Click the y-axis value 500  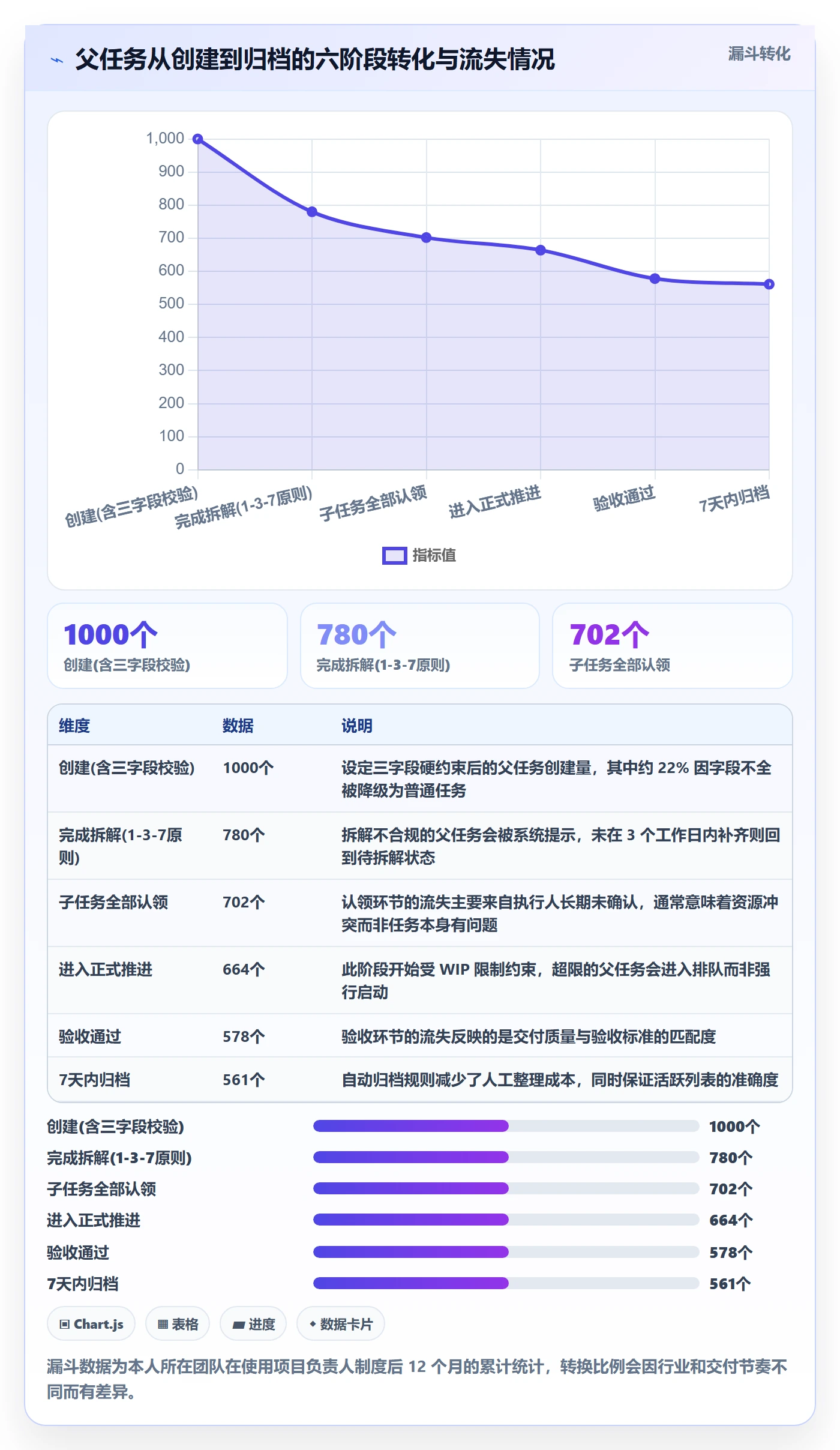point(172,304)
